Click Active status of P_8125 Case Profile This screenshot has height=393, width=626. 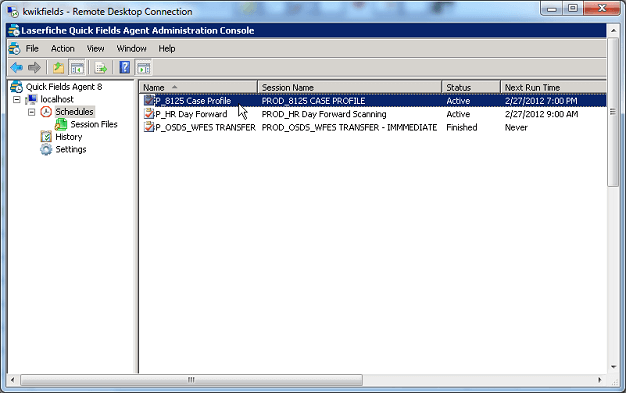(x=458, y=101)
